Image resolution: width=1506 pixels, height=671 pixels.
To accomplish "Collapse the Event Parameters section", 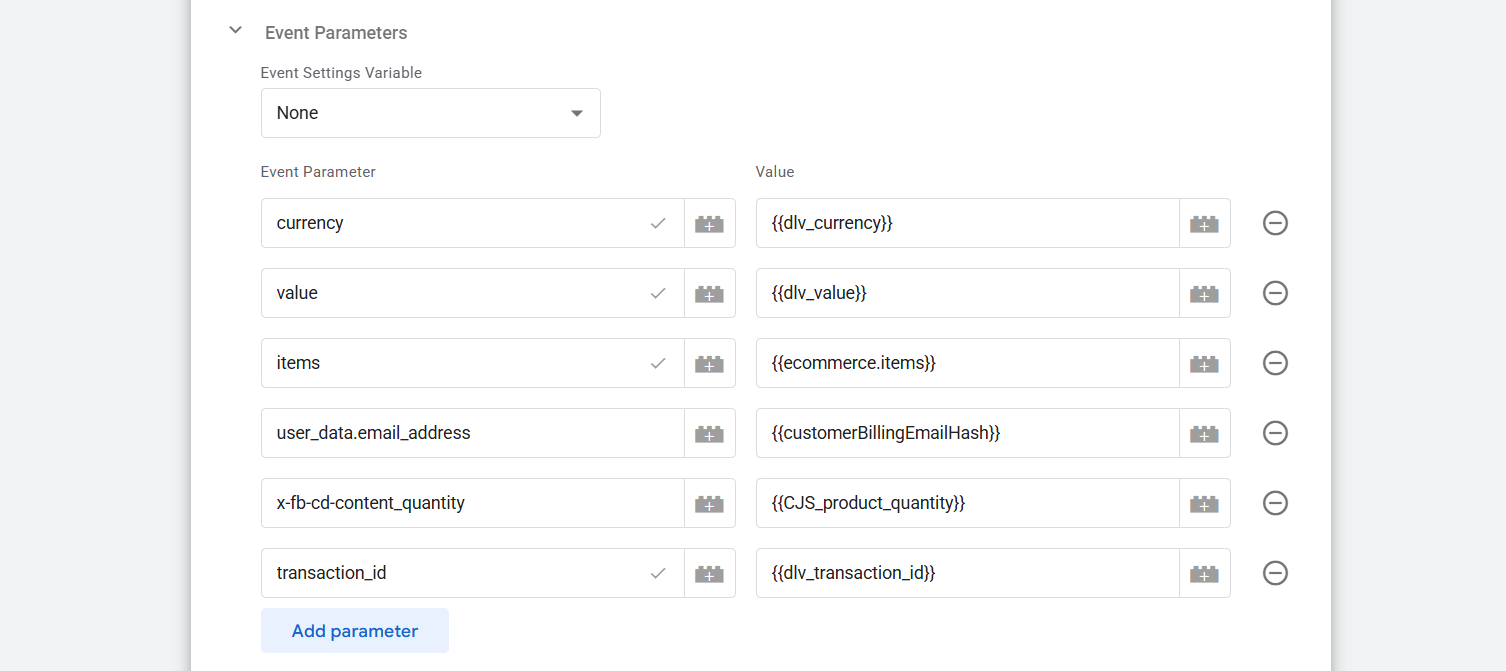I will point(236,31).
